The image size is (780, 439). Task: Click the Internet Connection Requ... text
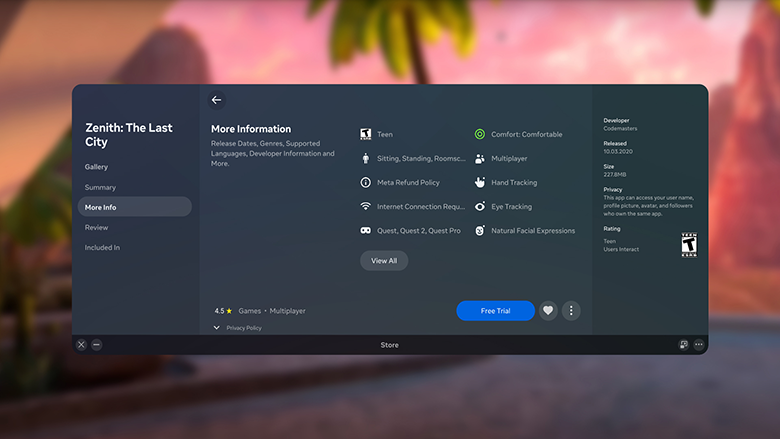[x=421, y=206]
